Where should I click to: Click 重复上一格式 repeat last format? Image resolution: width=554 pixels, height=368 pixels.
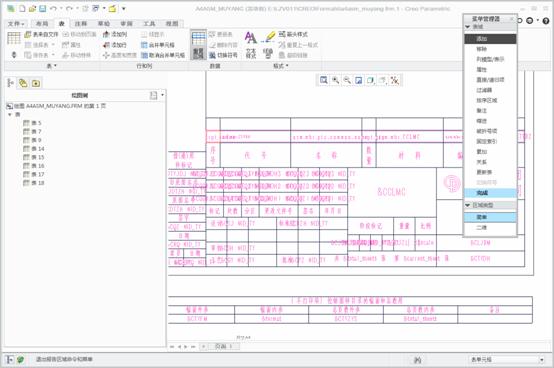pos(298,45)
